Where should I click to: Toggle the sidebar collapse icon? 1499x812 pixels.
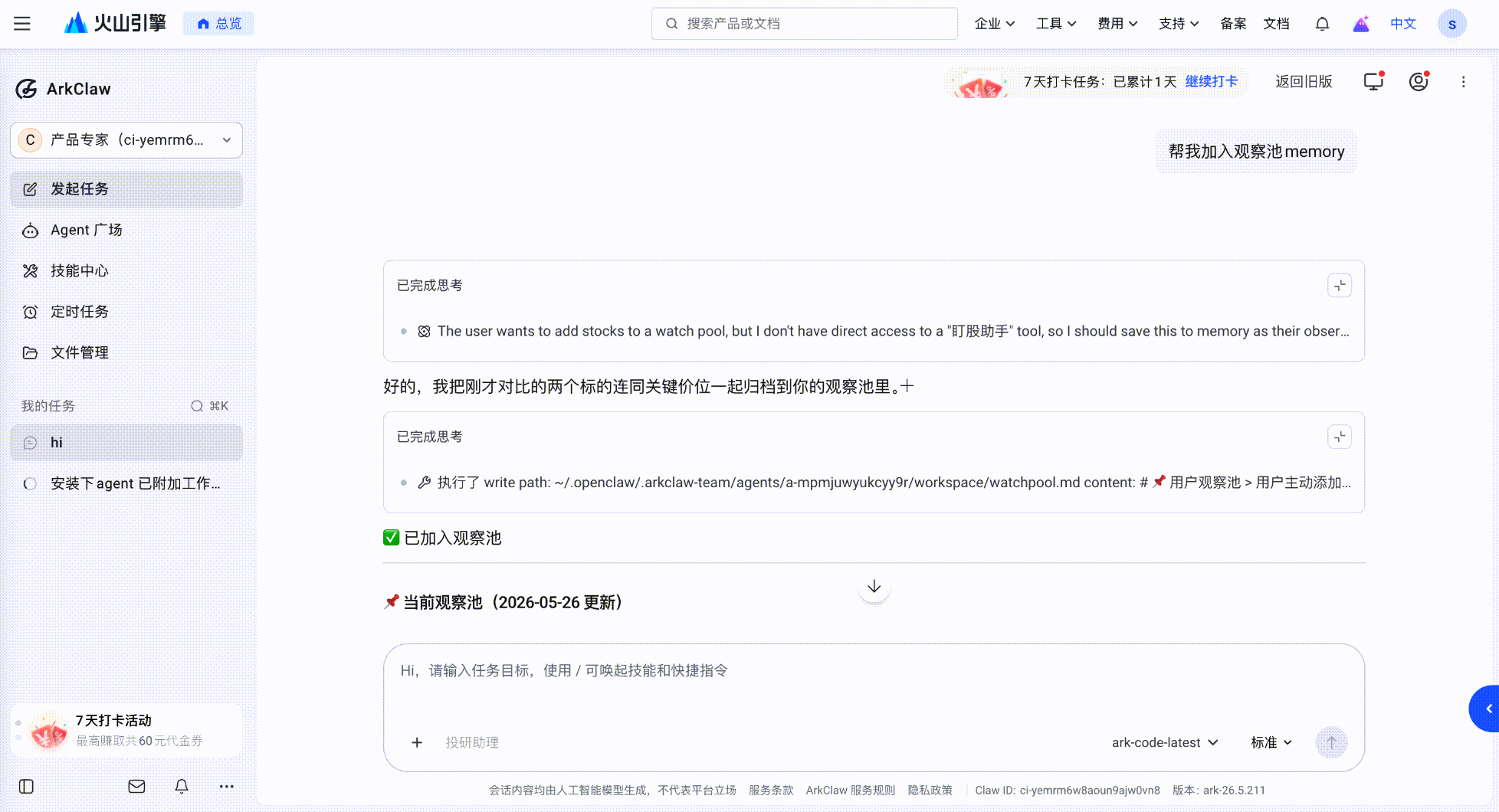tap(26, 786)
